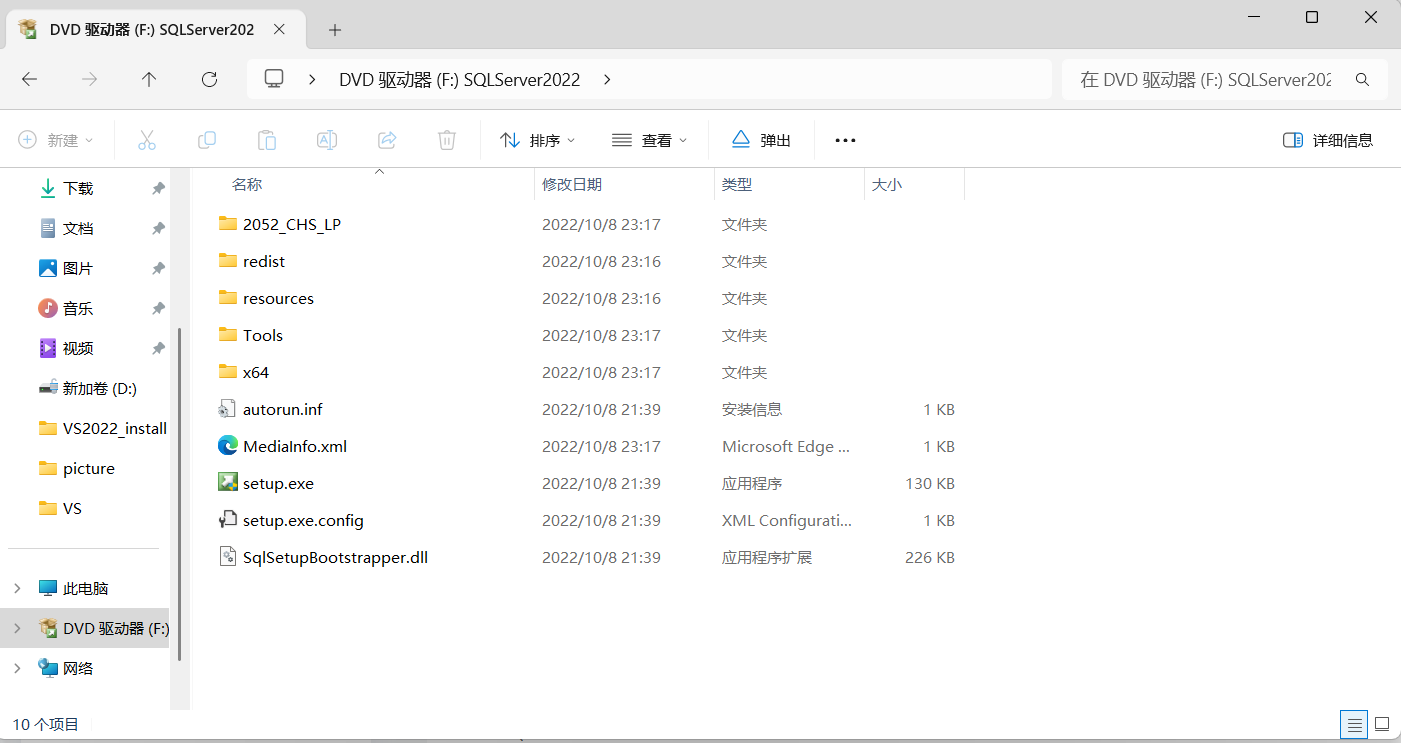Unpin Downloads (下载) using its pin icon
This screenshot has width=1401, height=743.
(158, 188)
